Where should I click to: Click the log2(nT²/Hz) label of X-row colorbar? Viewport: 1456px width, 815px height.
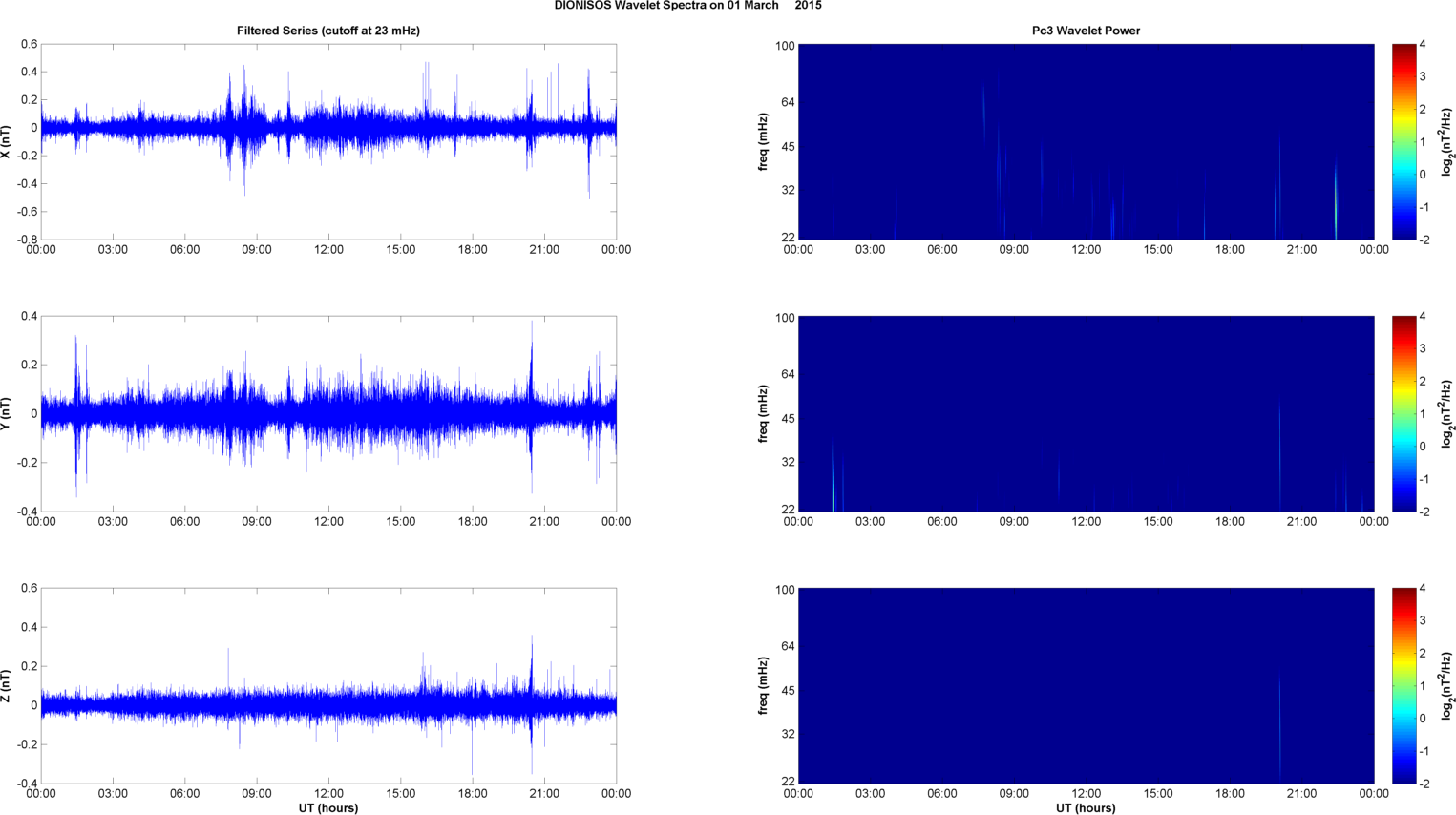(1447, 141)
